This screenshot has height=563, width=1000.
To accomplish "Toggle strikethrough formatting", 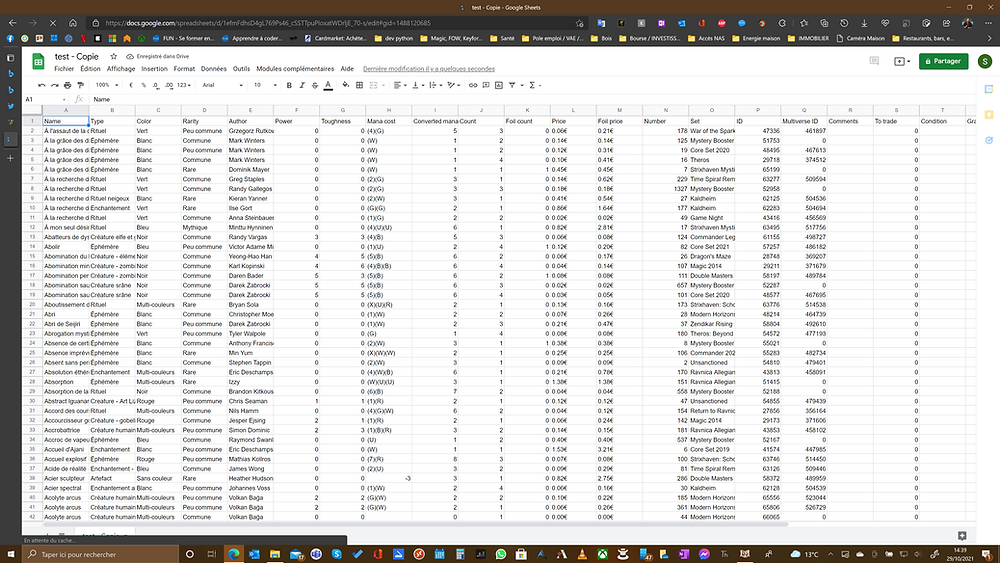I will [315, 85].
